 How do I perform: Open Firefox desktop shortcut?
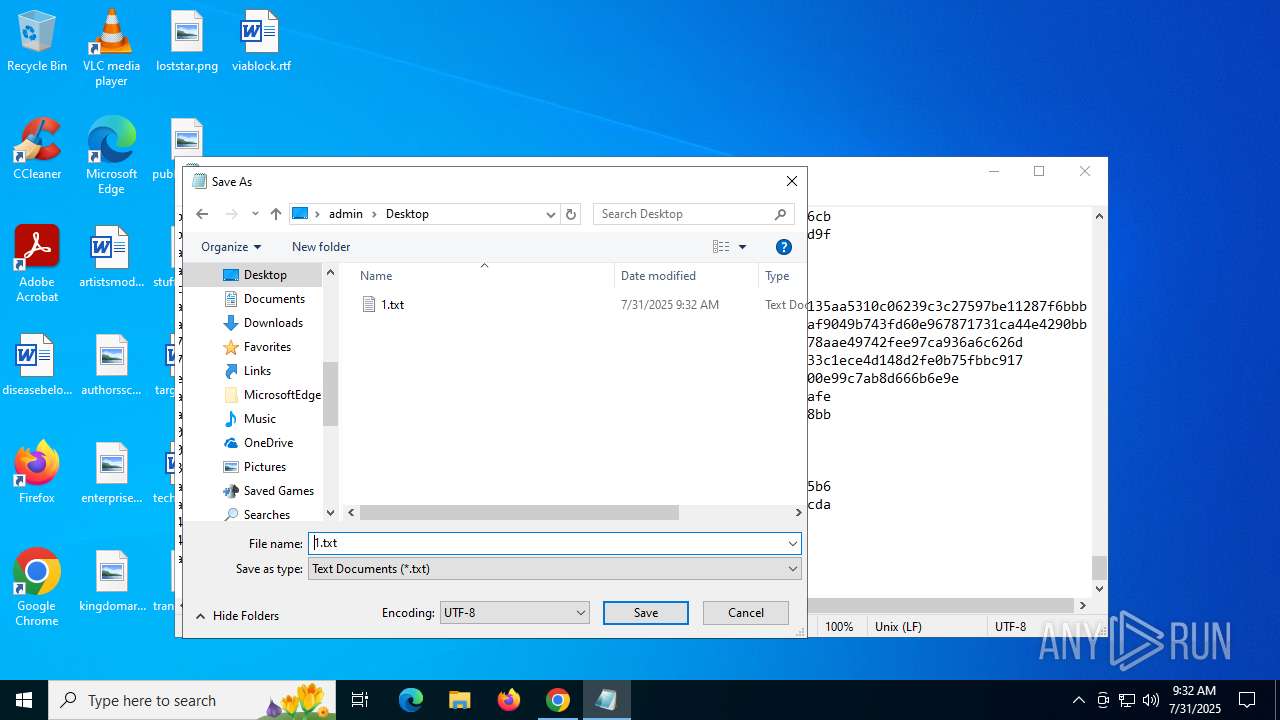click(x=37, y=472)
